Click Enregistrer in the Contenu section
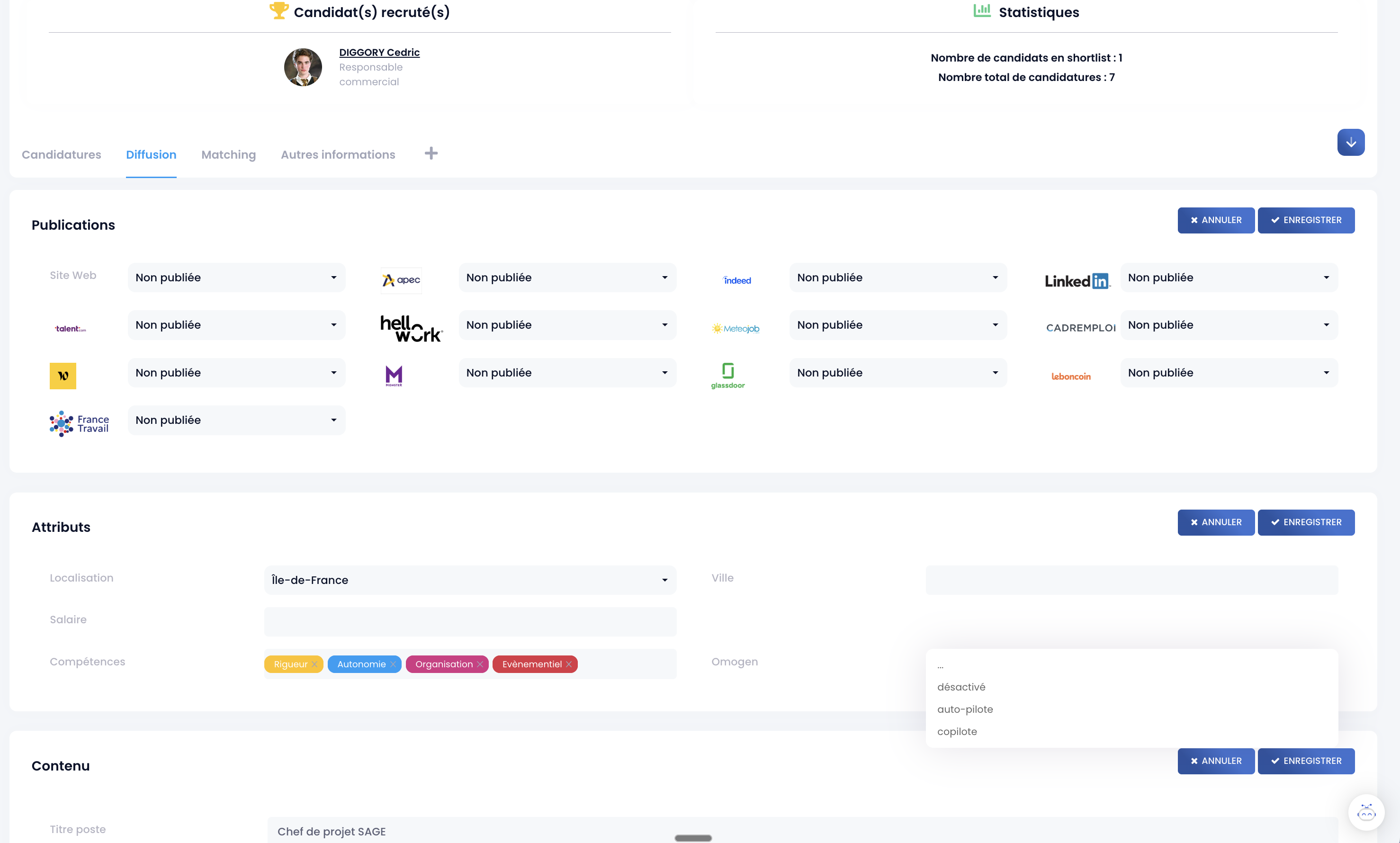This screenshot has height=843, width=1400. click(1306, 761)
